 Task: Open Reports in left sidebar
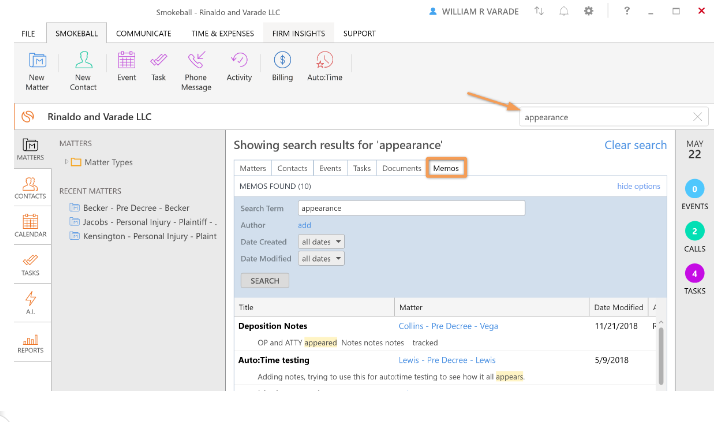[x=30, y=344]
